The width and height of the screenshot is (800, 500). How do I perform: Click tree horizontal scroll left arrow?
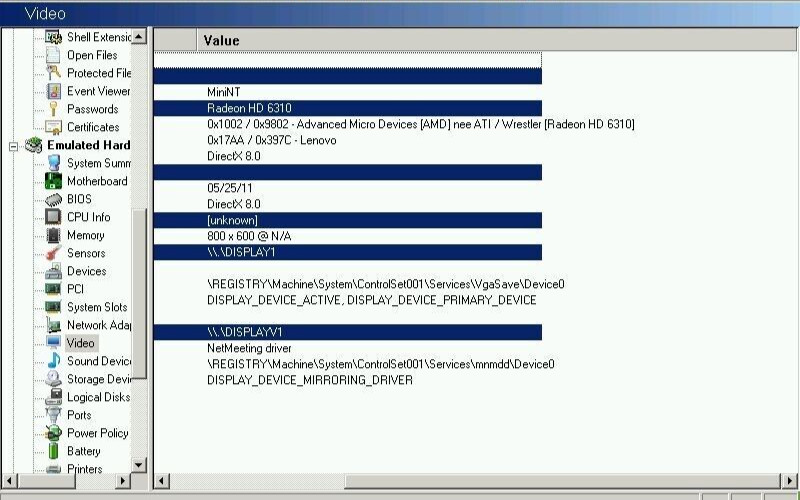[10, 481]
